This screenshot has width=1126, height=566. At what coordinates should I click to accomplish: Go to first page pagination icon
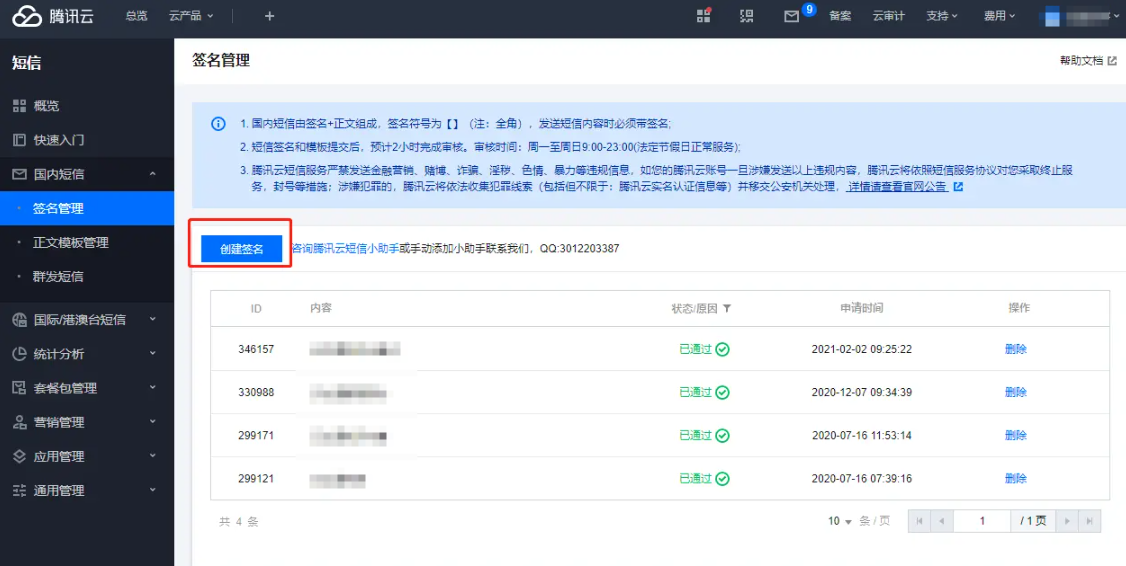click(919, 521)
